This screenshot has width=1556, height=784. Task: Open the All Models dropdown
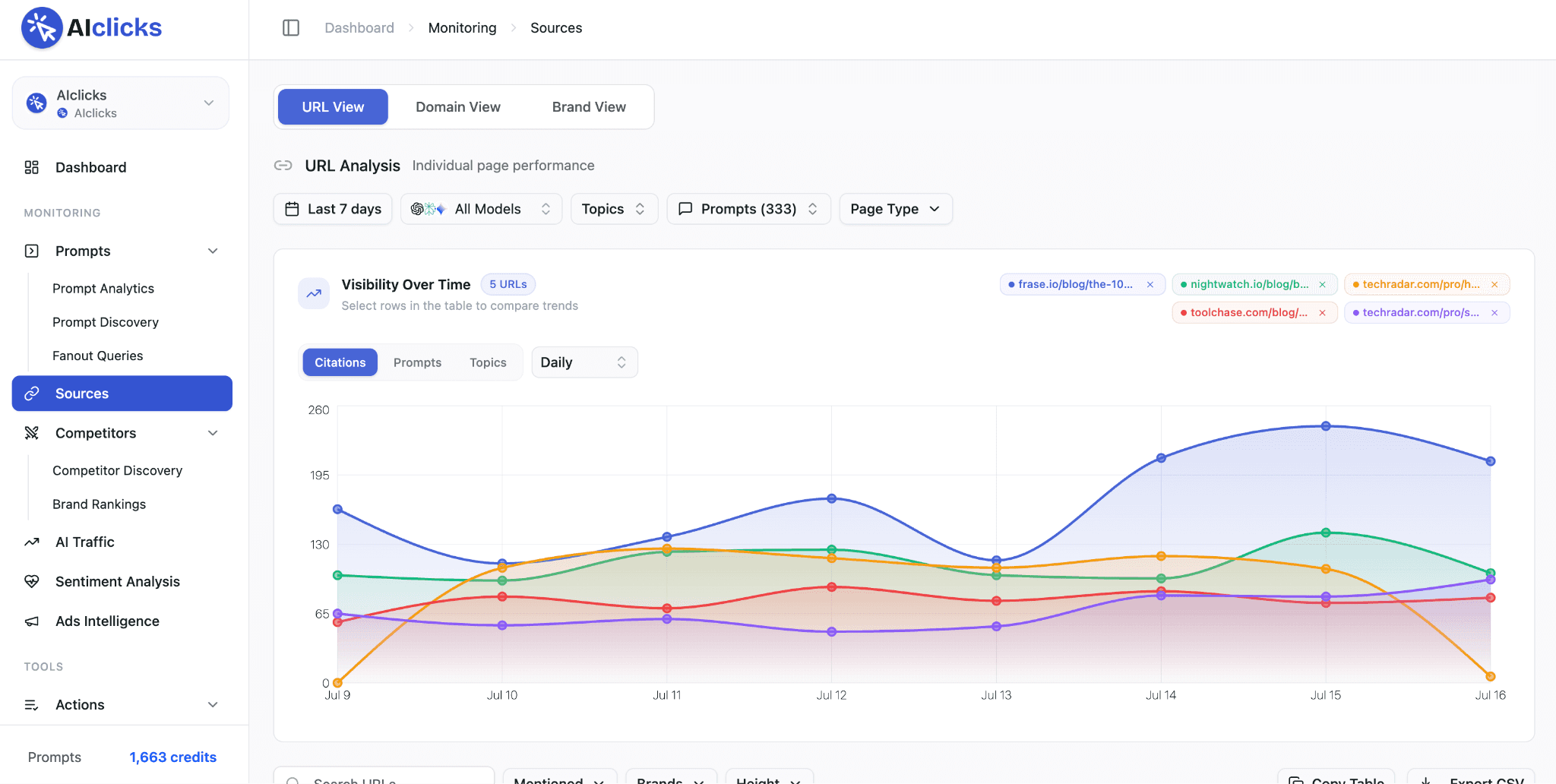[x=481, y=209]
